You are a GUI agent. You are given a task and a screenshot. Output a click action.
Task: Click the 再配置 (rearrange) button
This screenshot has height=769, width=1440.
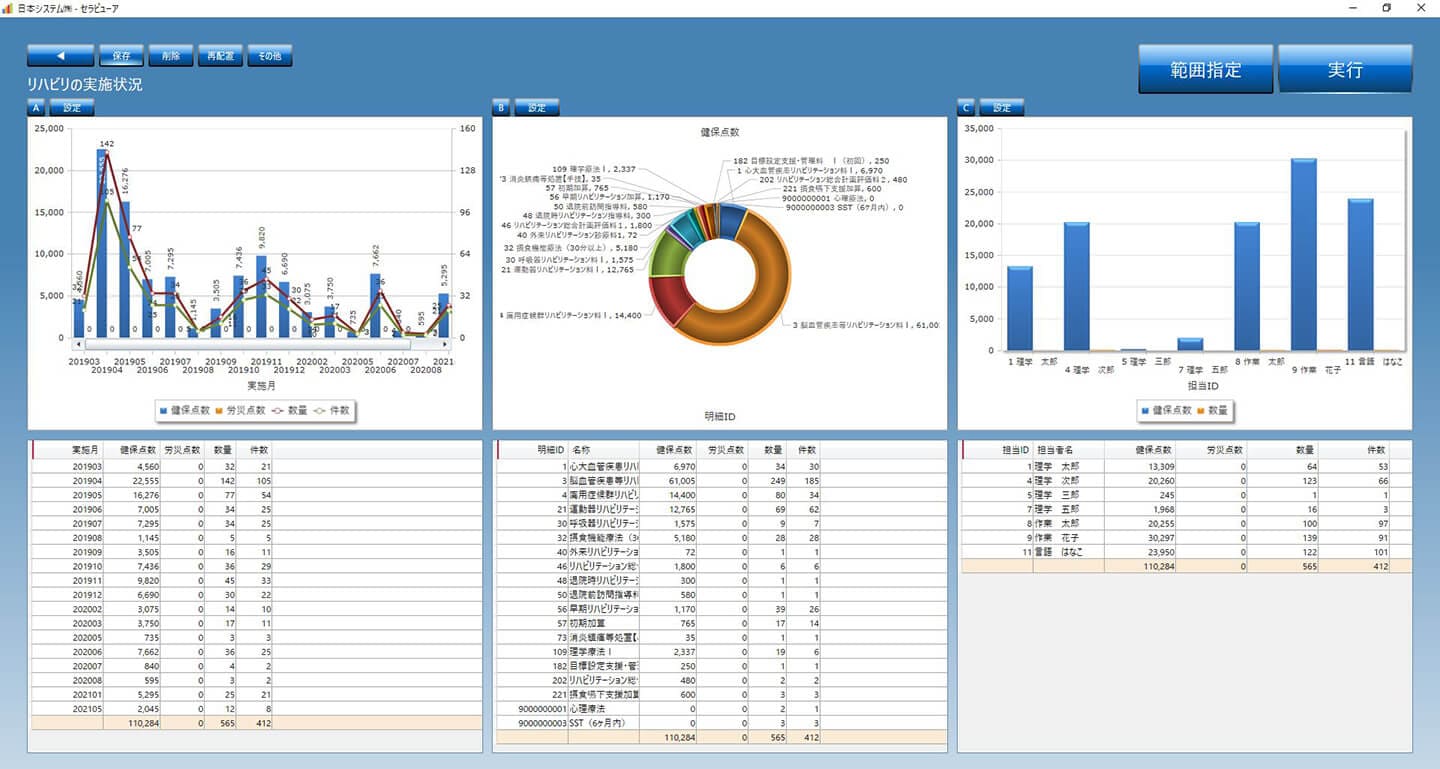(x=220, y=56)
